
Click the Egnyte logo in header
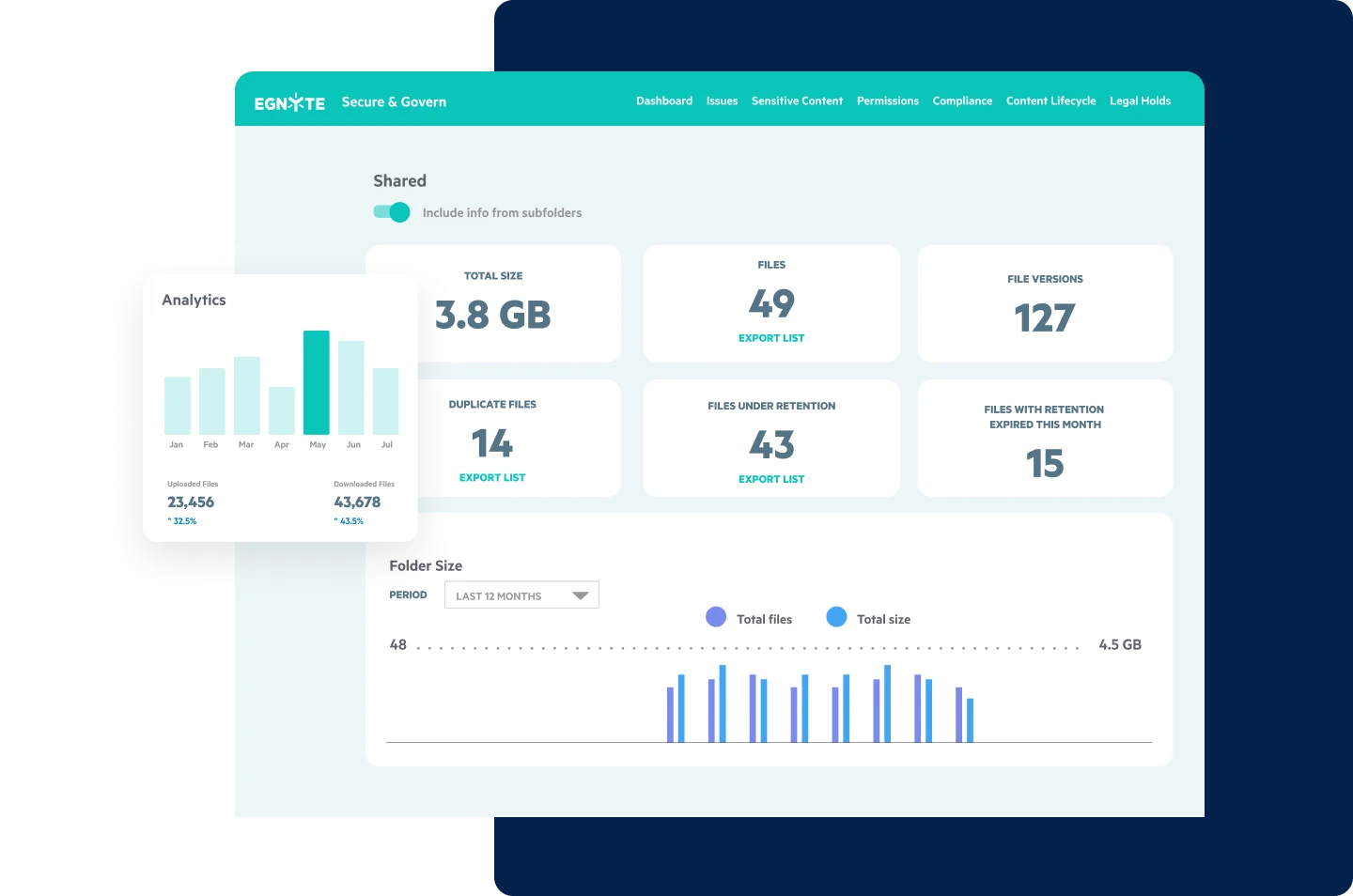(289, 102)
